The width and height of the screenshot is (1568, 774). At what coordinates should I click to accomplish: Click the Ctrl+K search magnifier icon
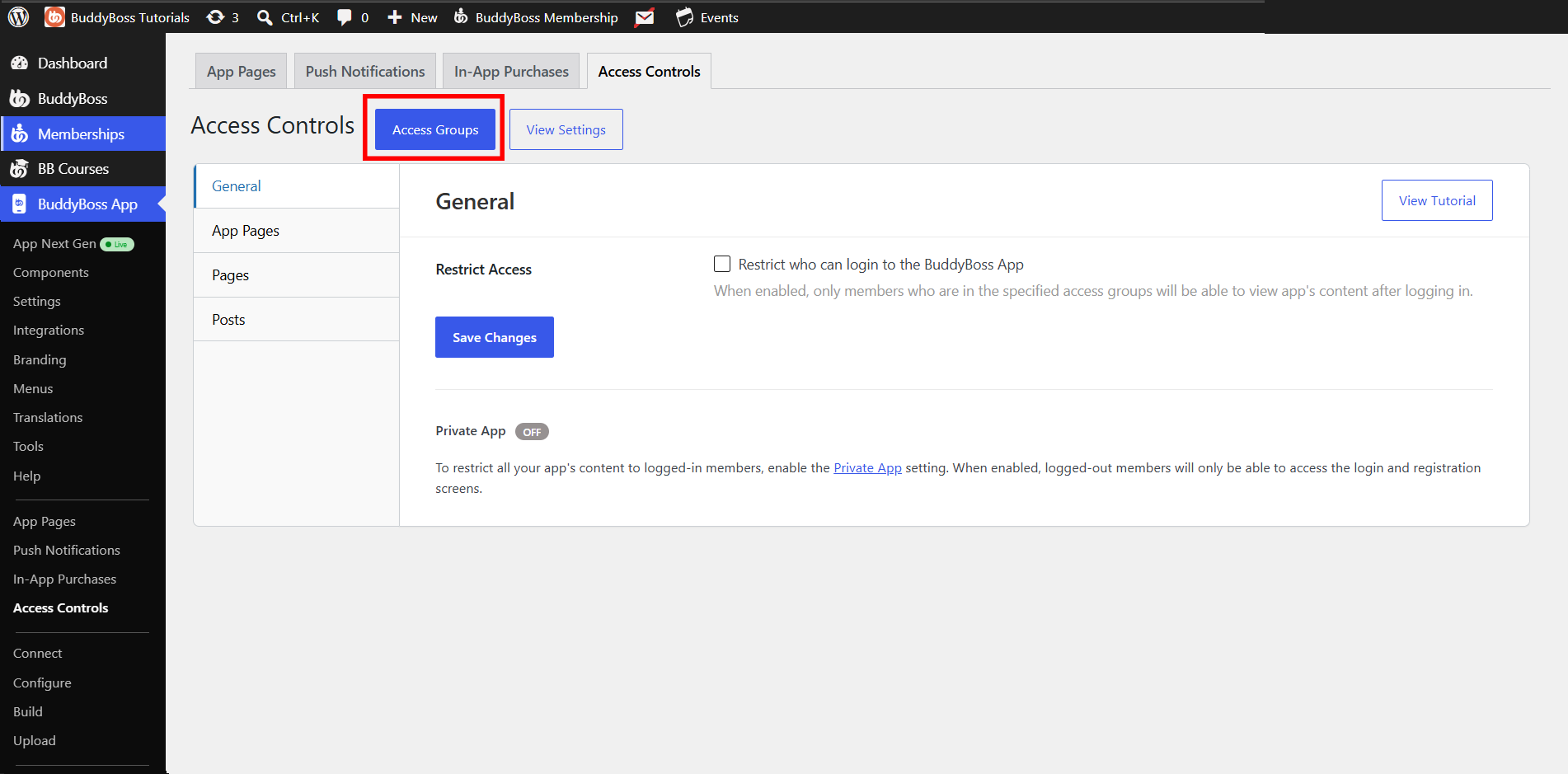coord(265,17)
